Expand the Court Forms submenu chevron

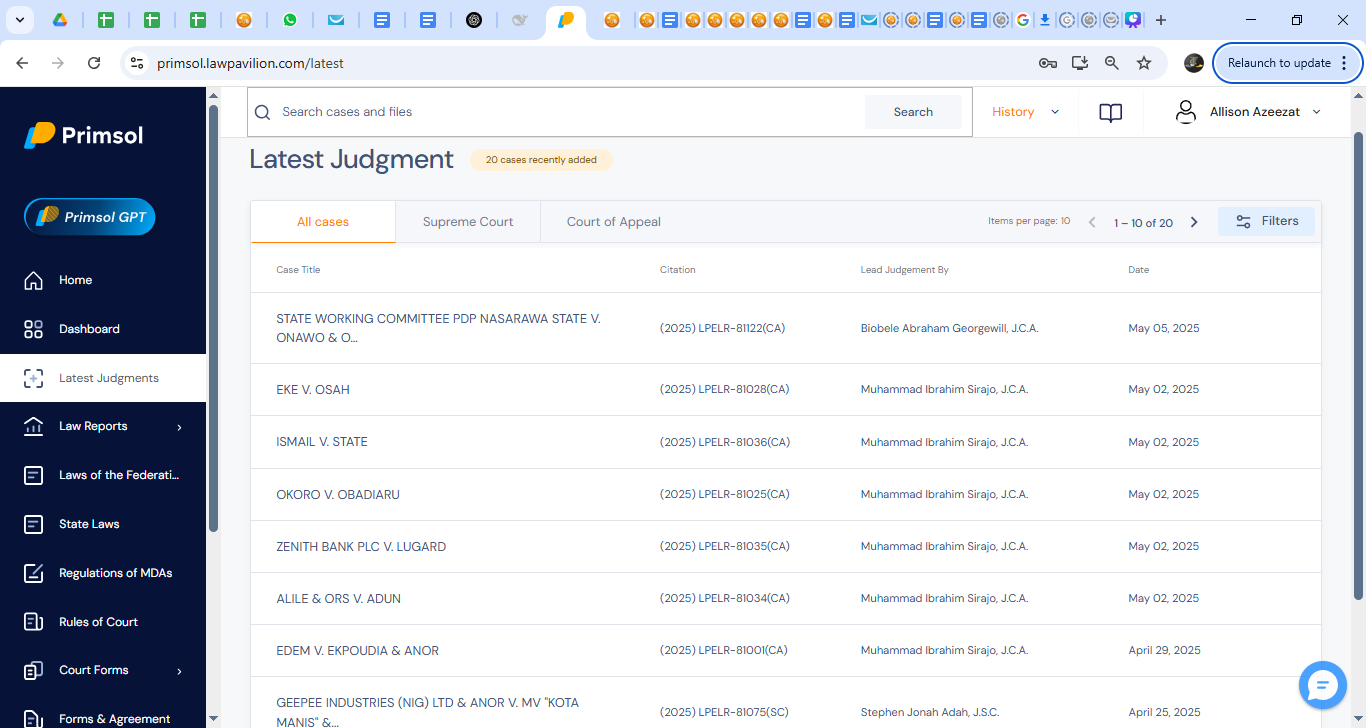click(180, 671)
